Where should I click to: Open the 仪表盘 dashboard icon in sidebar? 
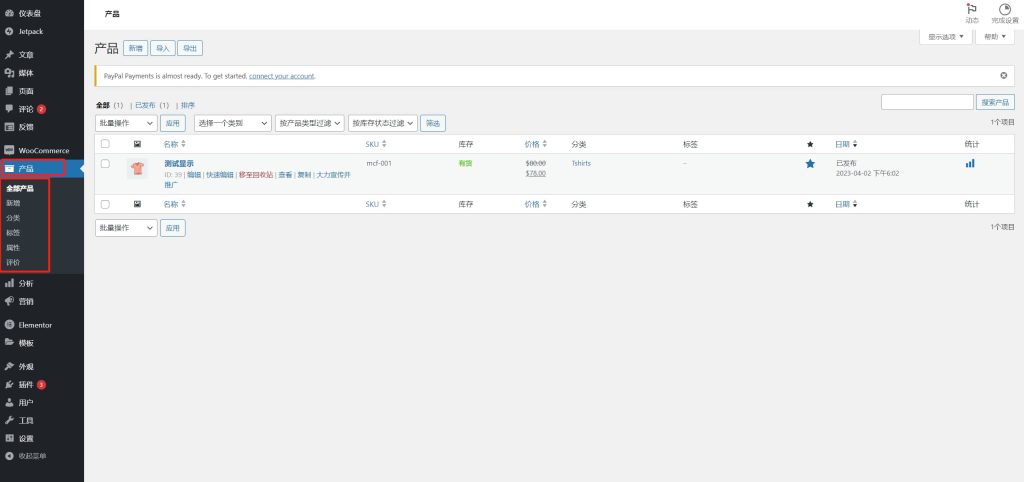click(x=9, y=13)
